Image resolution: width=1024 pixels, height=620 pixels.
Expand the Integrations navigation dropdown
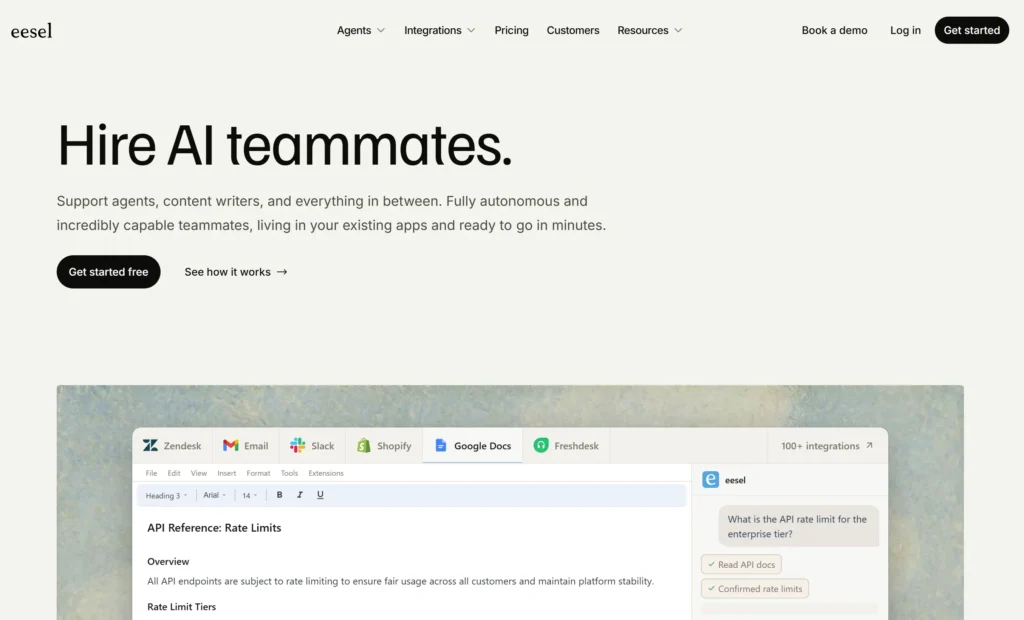coord(440,31)
